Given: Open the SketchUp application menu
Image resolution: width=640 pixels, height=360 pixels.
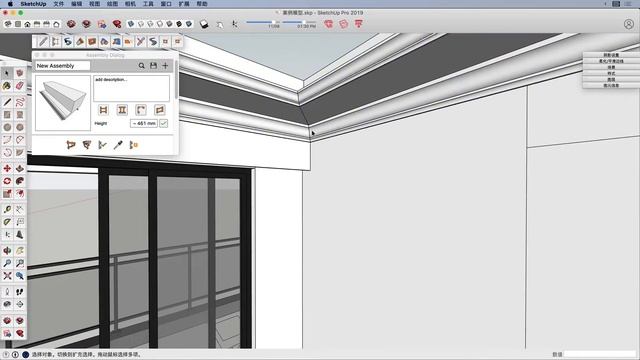Looking at the screenshot, I should (x=33, y=4).
